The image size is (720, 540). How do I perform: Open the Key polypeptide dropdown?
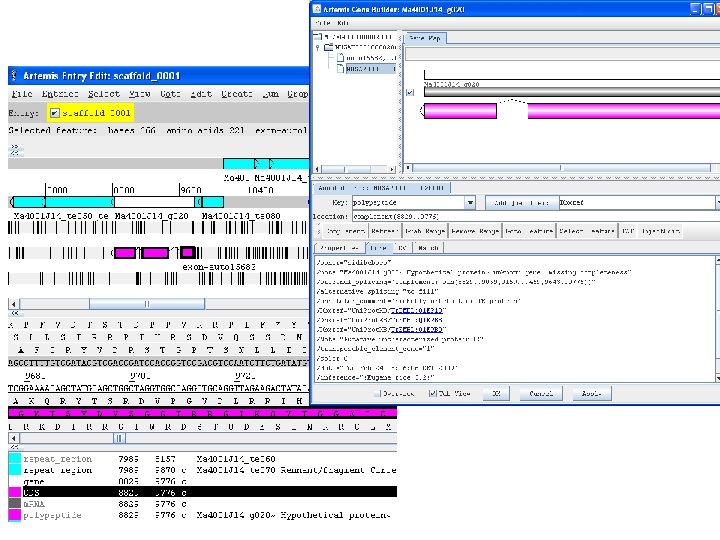pos(470,202)
